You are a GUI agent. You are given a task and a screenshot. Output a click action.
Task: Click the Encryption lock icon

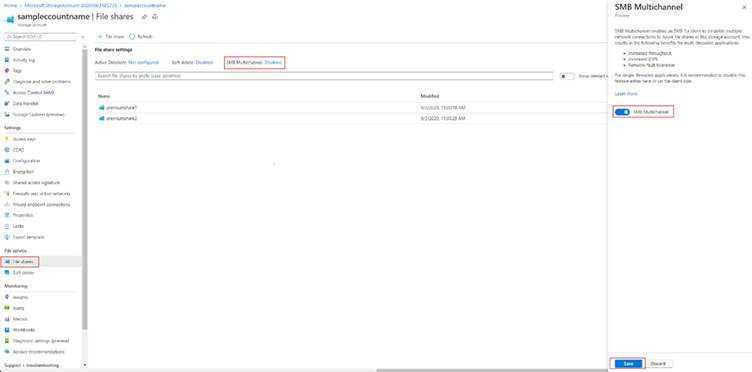(7, 172)
